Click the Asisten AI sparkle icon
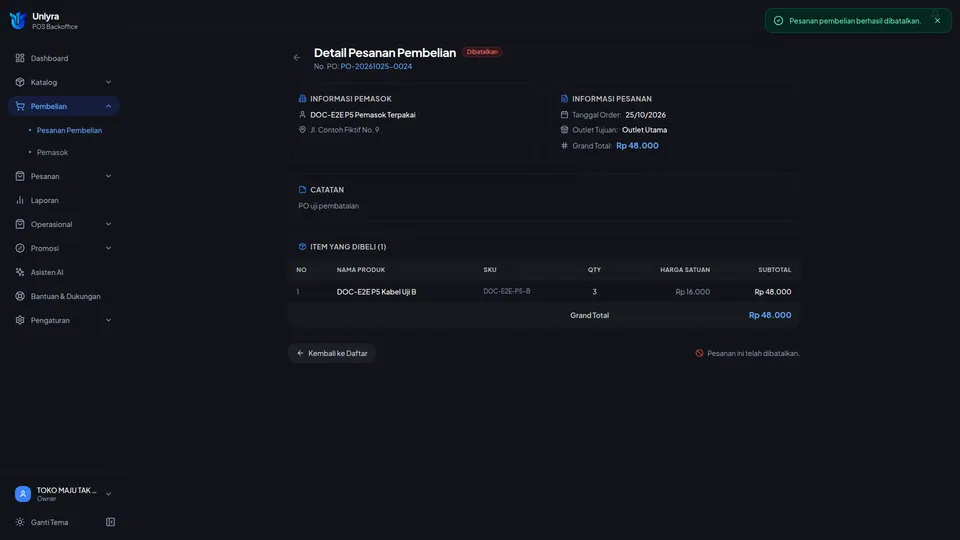Image resolution: width=960 pixels, height=540 pixels. (20, 272)
